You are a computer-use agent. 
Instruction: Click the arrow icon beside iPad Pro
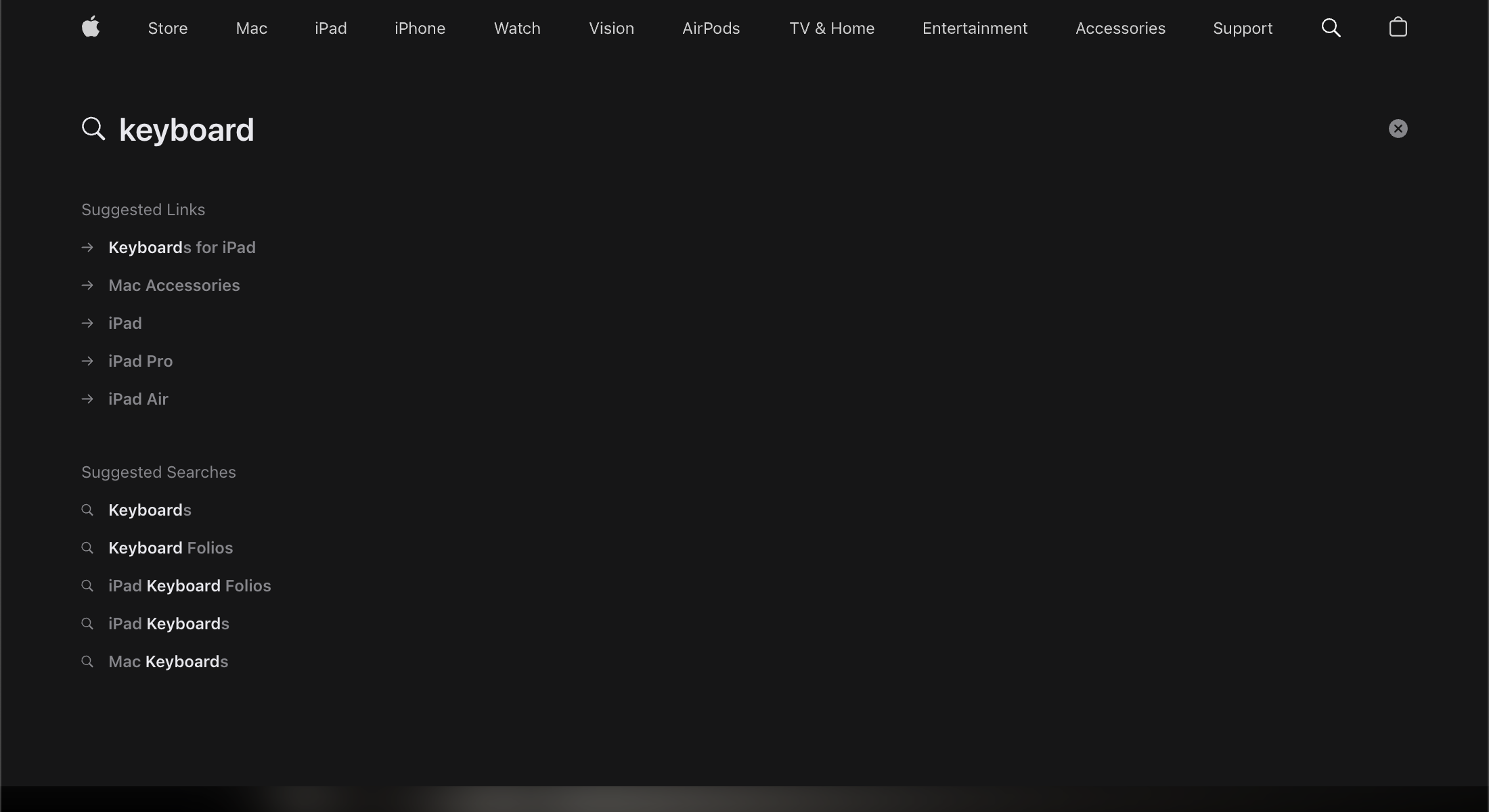(88, 361)
